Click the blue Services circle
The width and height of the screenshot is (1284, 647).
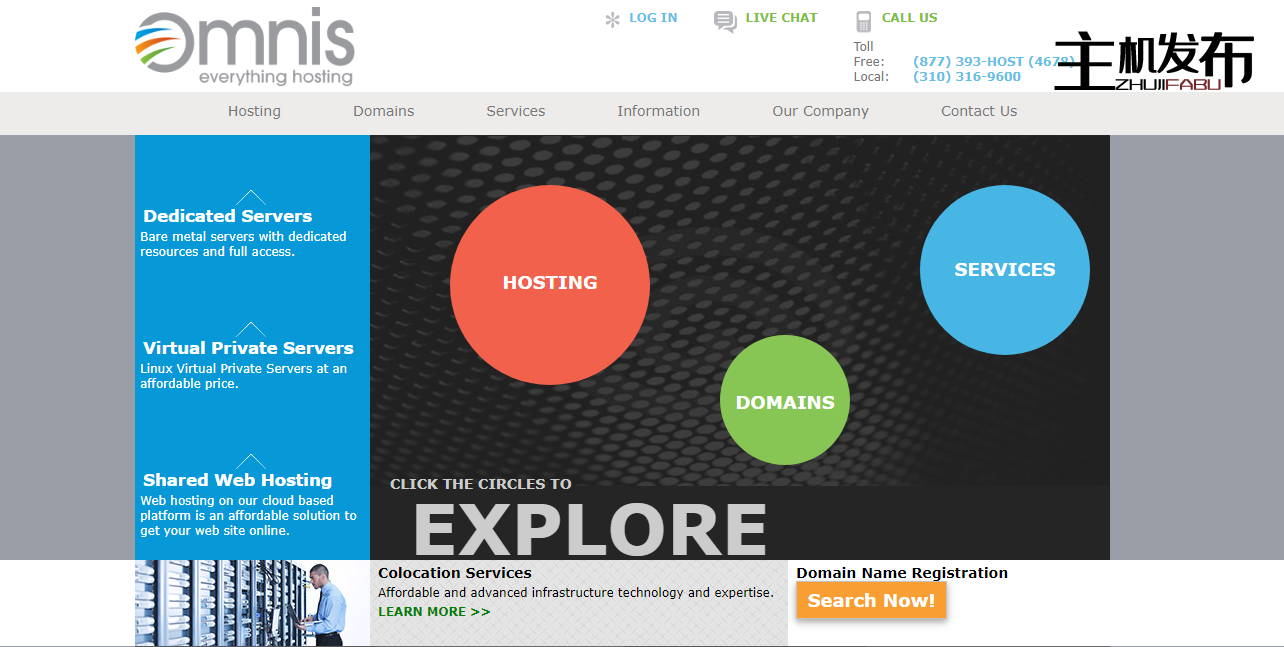point(1004,270)
